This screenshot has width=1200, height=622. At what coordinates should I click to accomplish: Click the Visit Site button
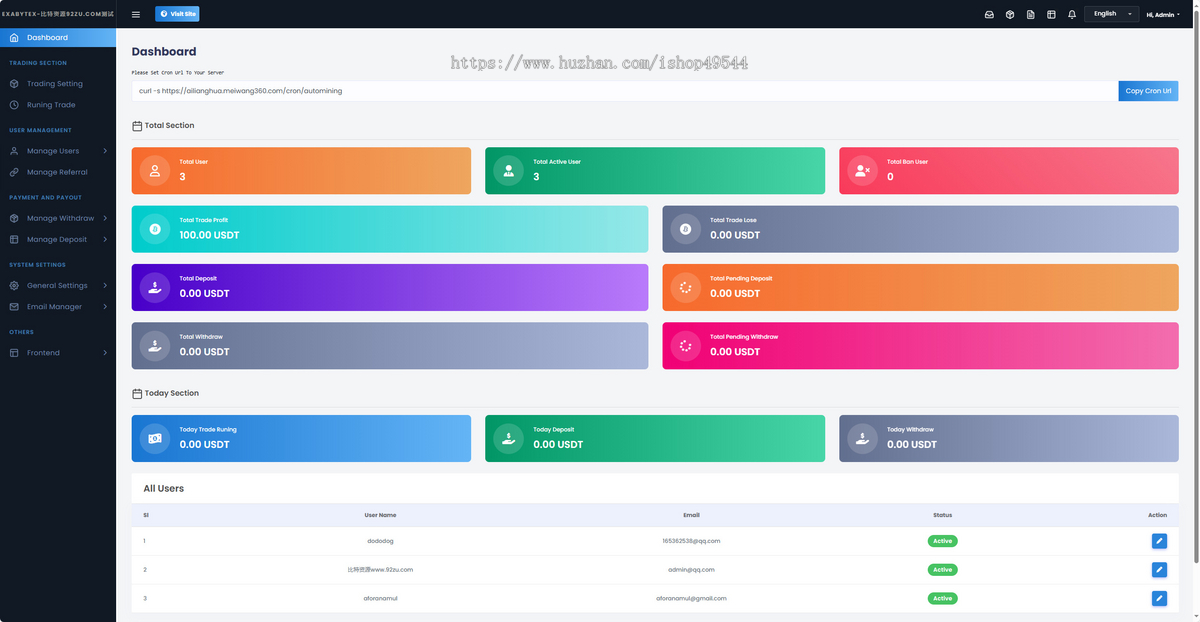click(x=177, y=14)
